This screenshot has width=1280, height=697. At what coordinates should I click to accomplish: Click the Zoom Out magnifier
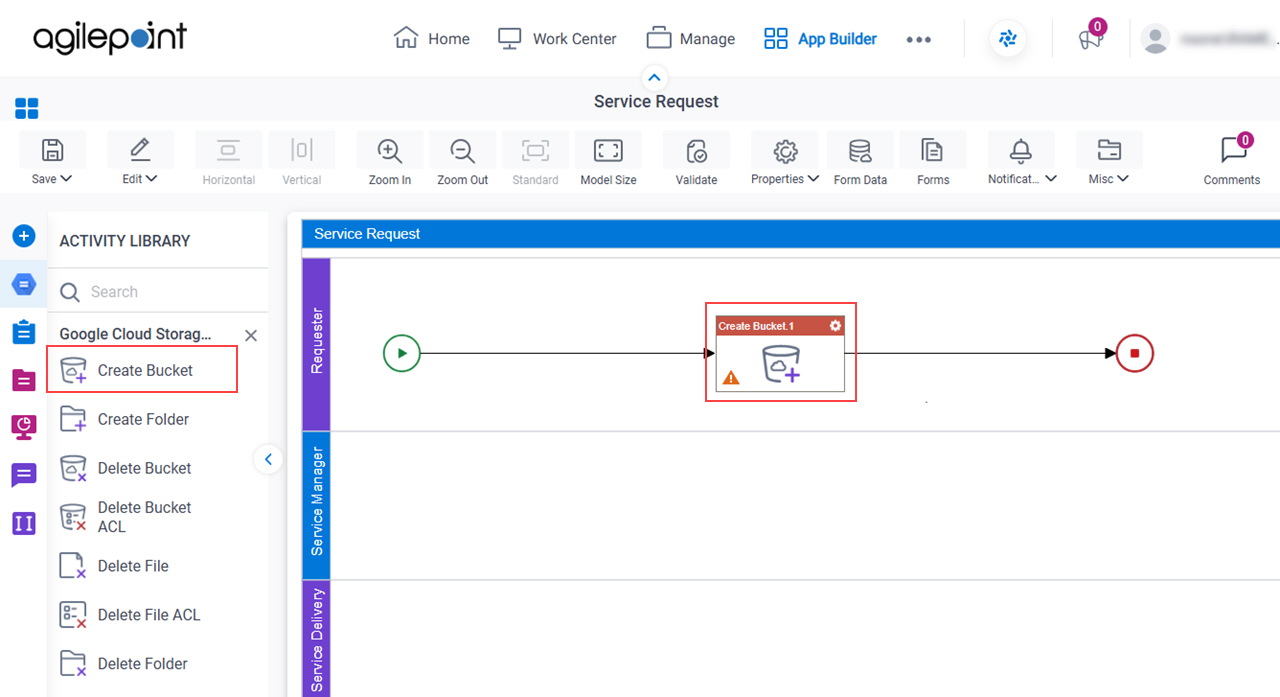click(462, 150)
